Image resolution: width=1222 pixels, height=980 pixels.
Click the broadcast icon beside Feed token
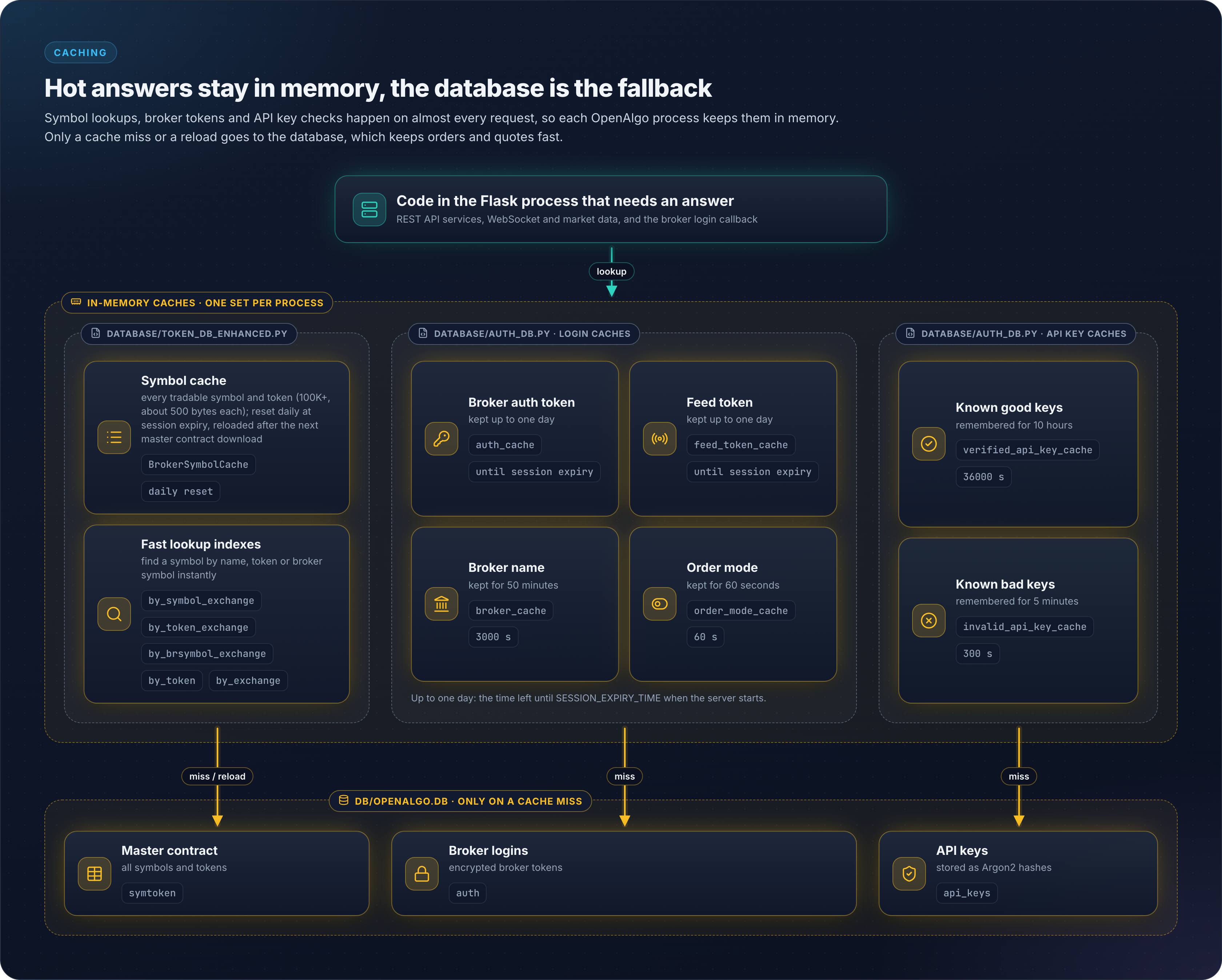coord(659,438)
